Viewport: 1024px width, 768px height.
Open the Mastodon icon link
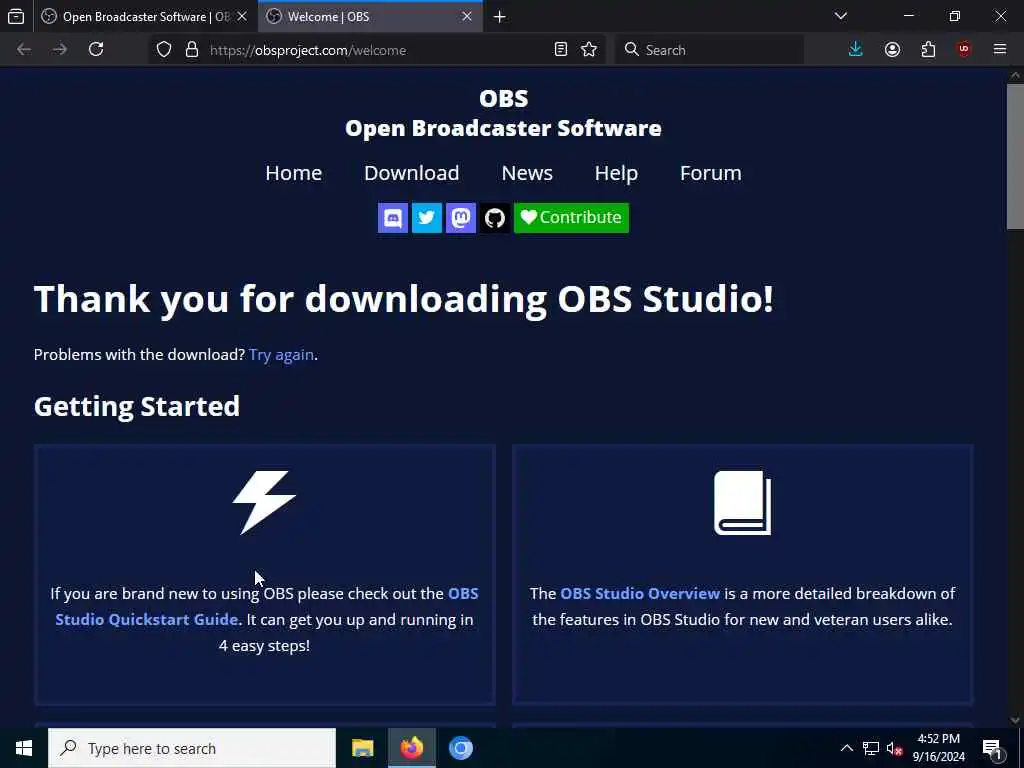click(x=460, y=217)
